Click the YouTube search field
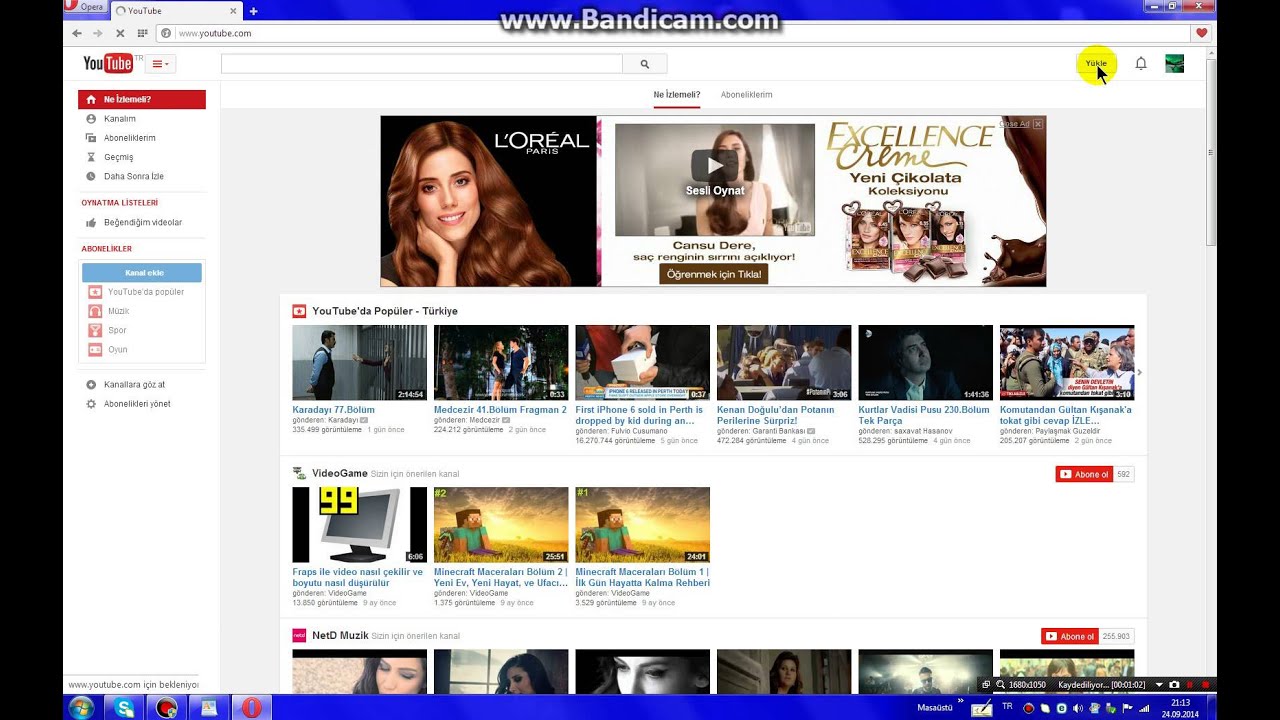The image size is (1280, 720). (421, 64)
